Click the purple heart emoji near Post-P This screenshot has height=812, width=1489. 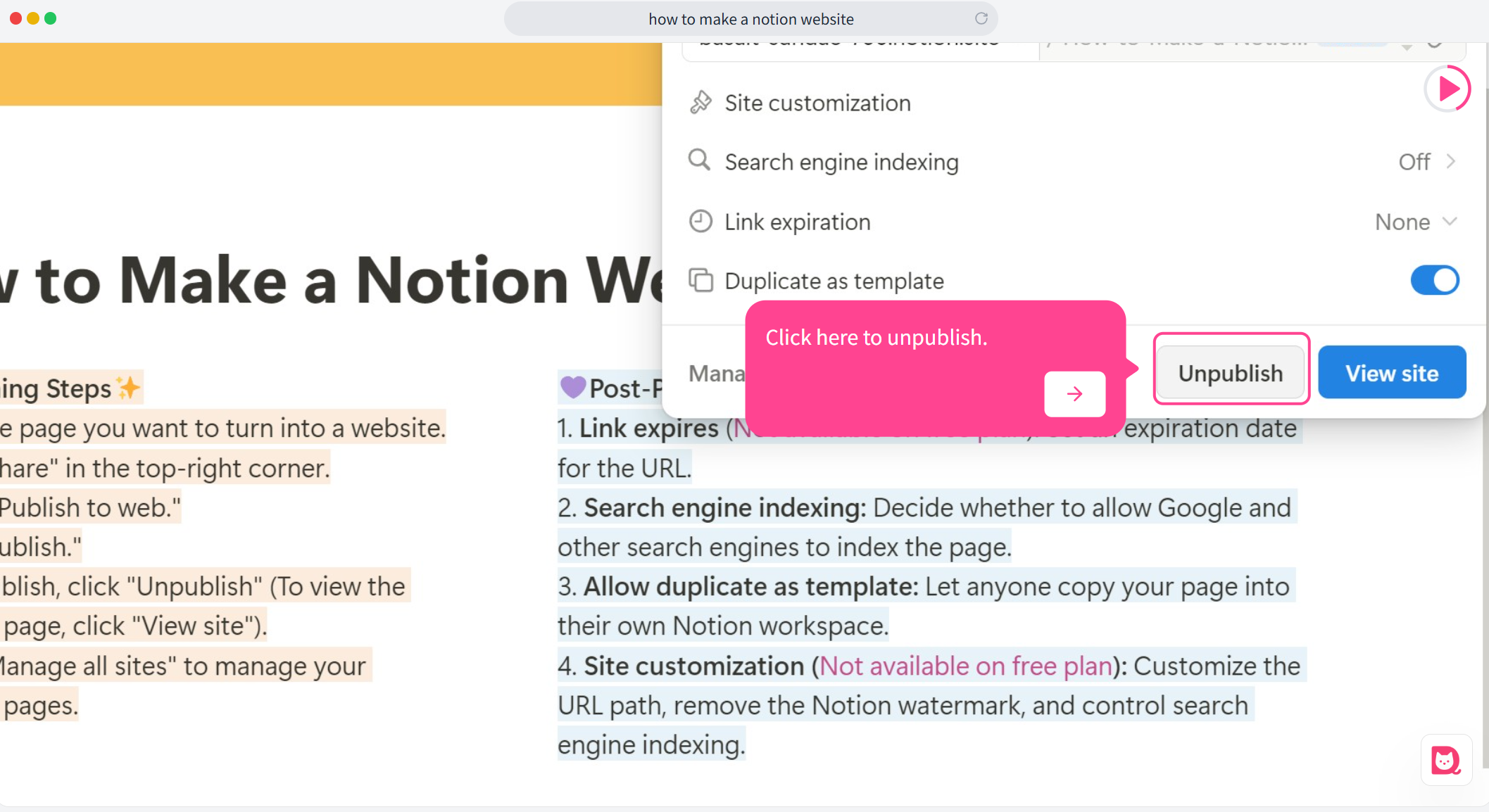tap(573, 387)
